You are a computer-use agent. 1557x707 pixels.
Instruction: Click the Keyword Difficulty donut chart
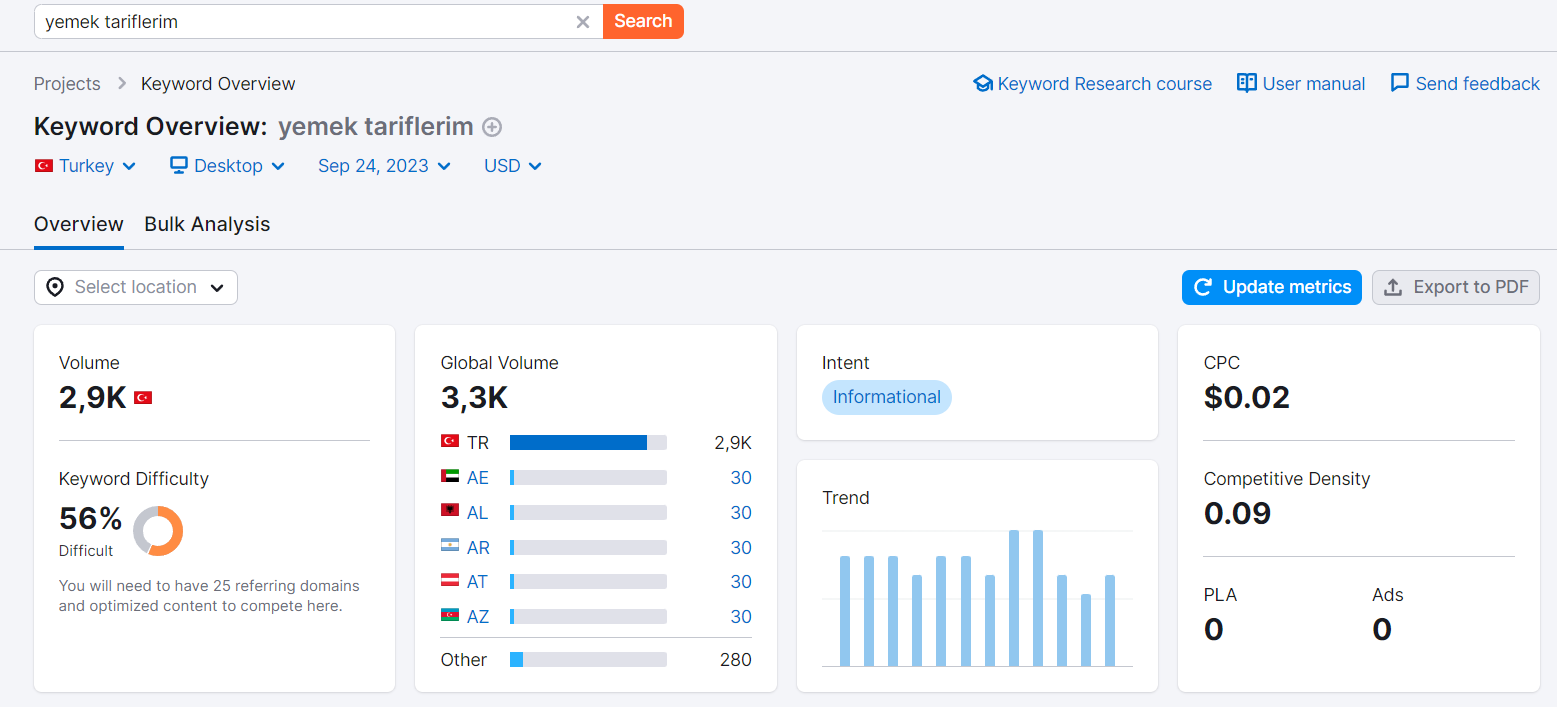coord(158,531)
